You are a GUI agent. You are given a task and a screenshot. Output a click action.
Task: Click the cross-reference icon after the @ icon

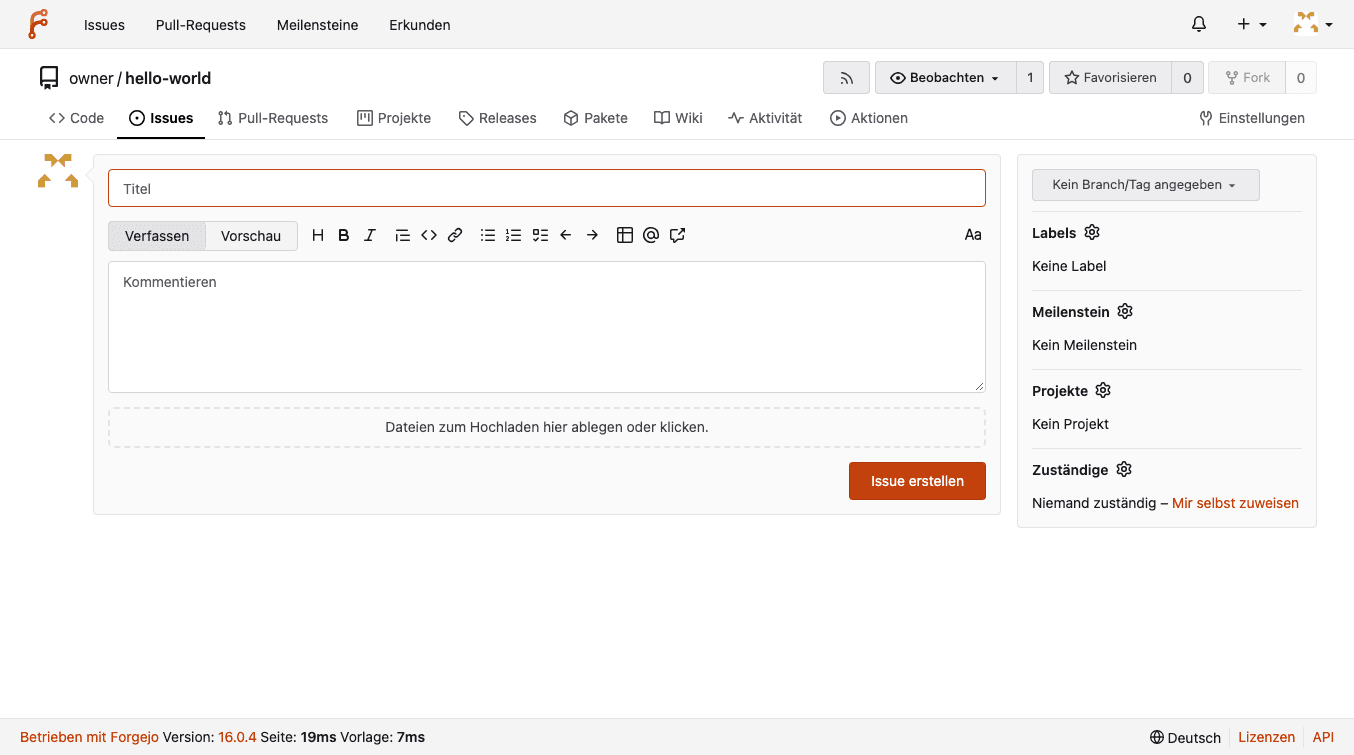coord(678,235)
